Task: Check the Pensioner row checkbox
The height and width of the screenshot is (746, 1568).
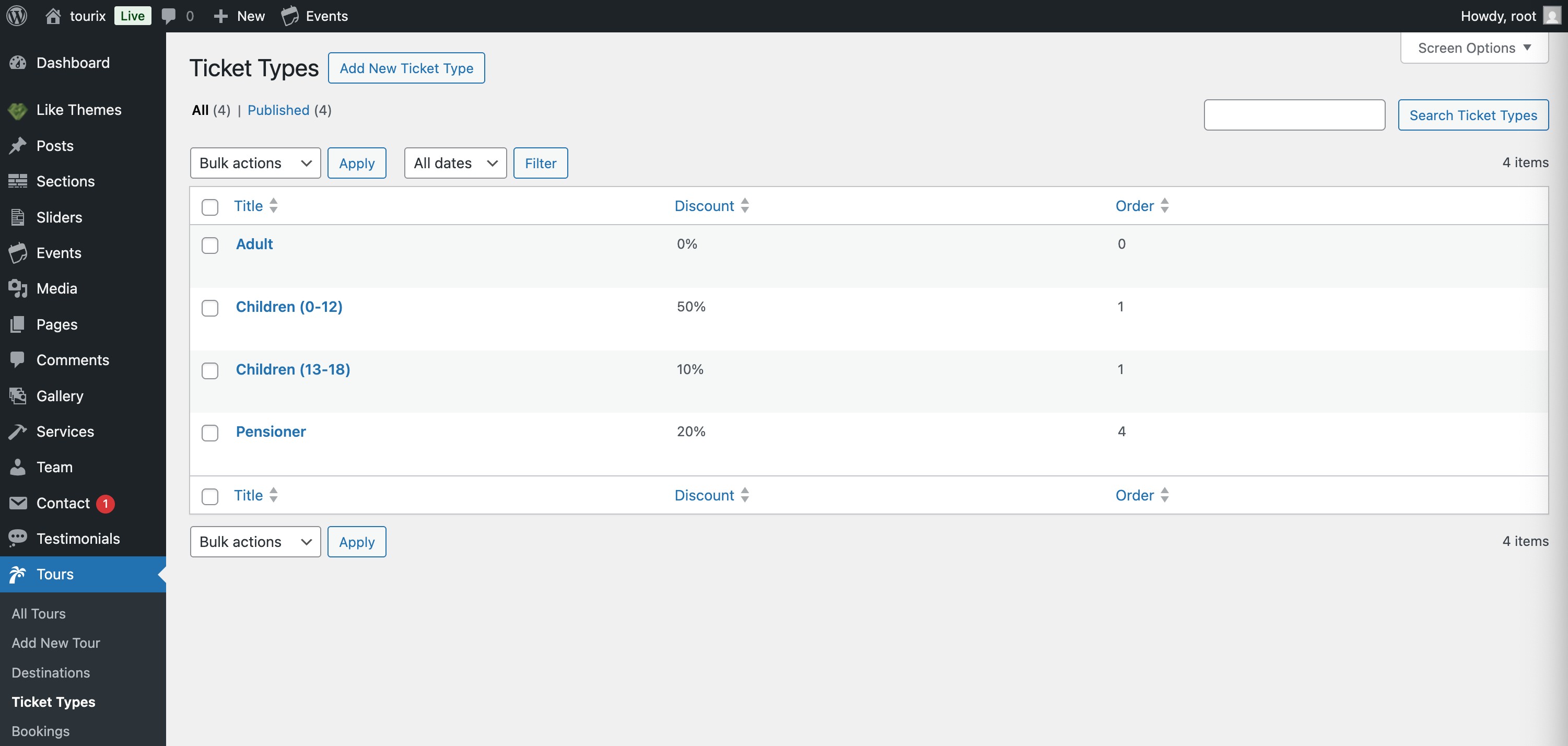Action: click(x=210, y=433)
